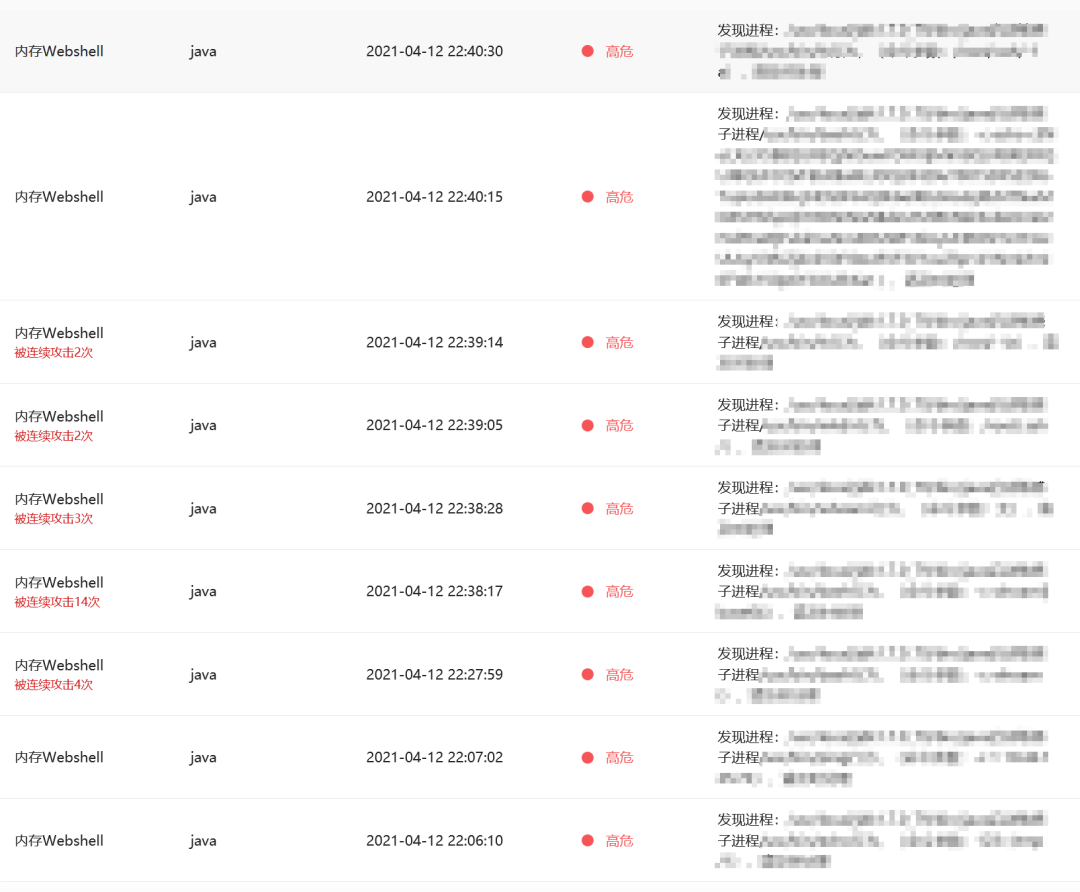Click red severity dot in 22:39:05 row
This screenshot has height=892, width=1080.
pyautogui.click(x=588, y=425)
